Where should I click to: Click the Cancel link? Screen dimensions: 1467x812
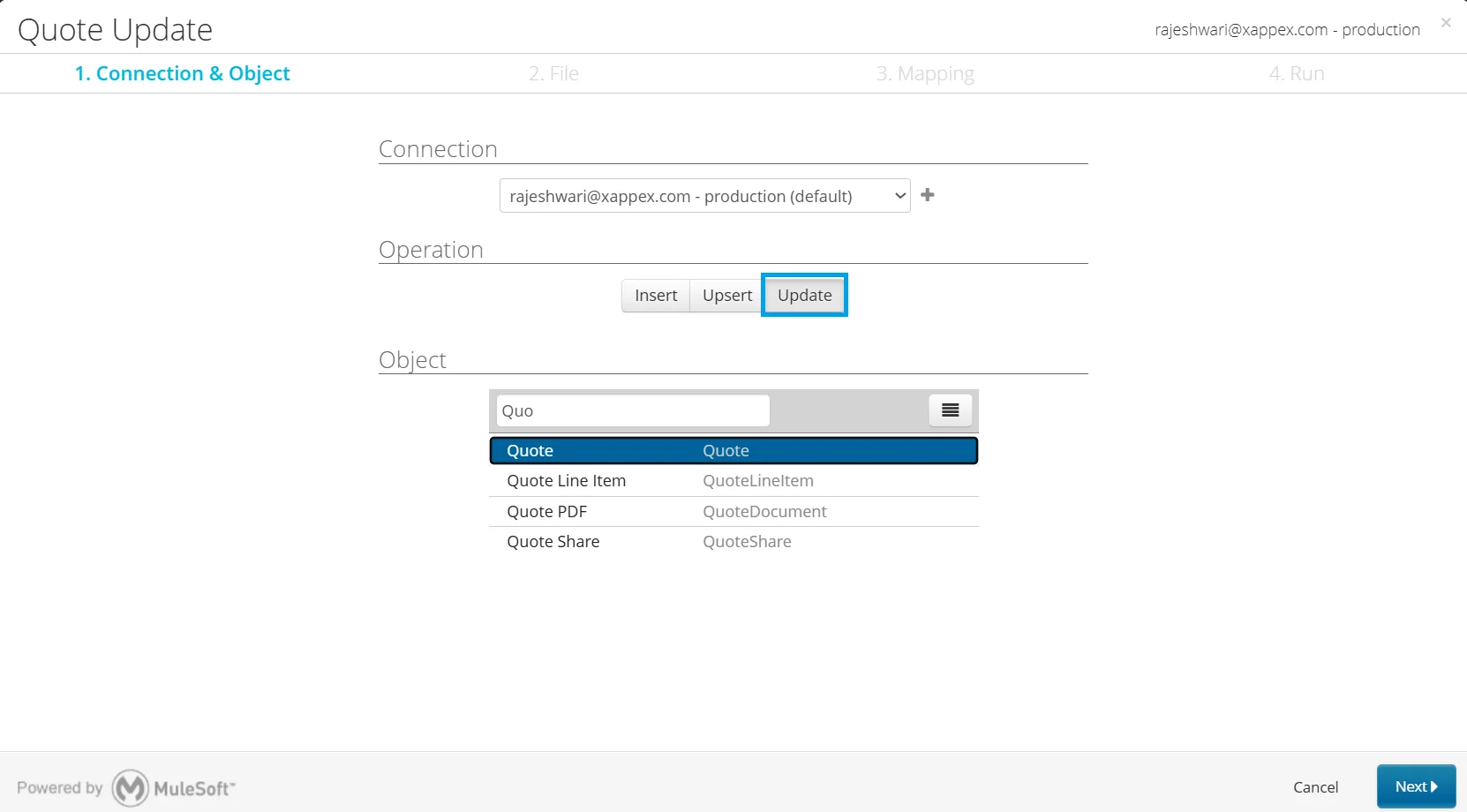click(1315, 787)
